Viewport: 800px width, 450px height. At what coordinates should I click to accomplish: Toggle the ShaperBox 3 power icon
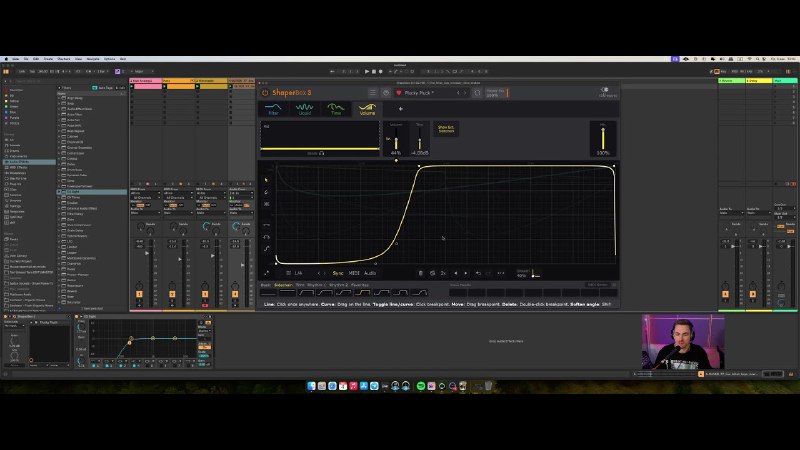[265, 93]
